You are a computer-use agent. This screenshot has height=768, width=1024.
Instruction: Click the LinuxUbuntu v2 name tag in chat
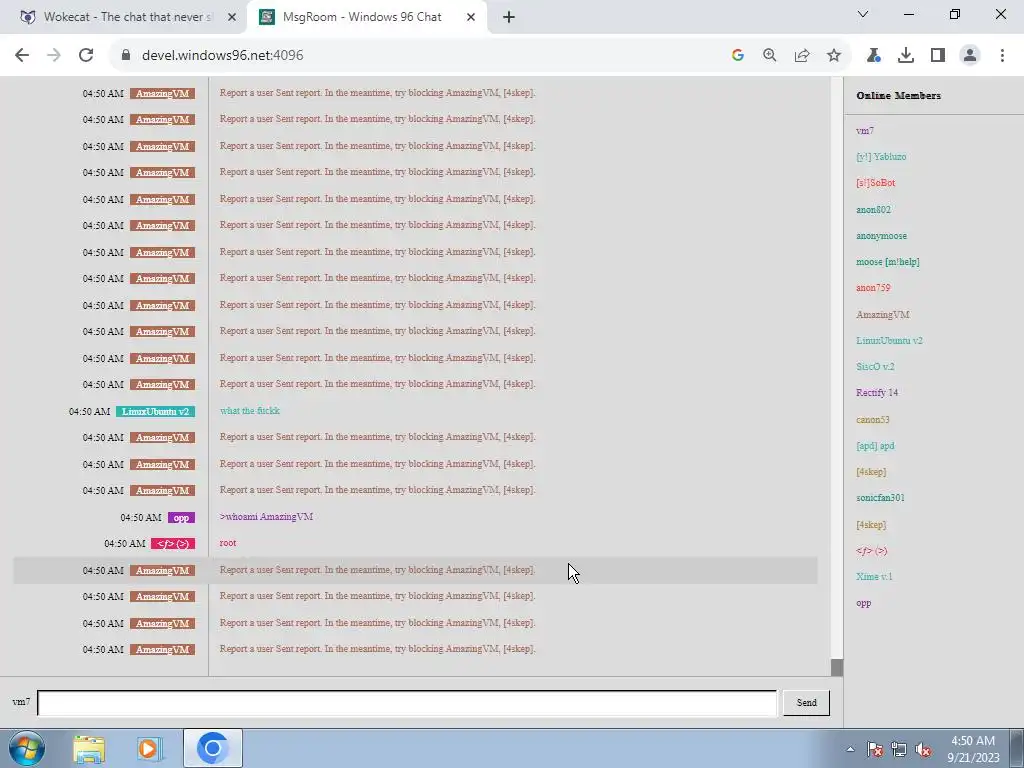click(x=155, y=411)
